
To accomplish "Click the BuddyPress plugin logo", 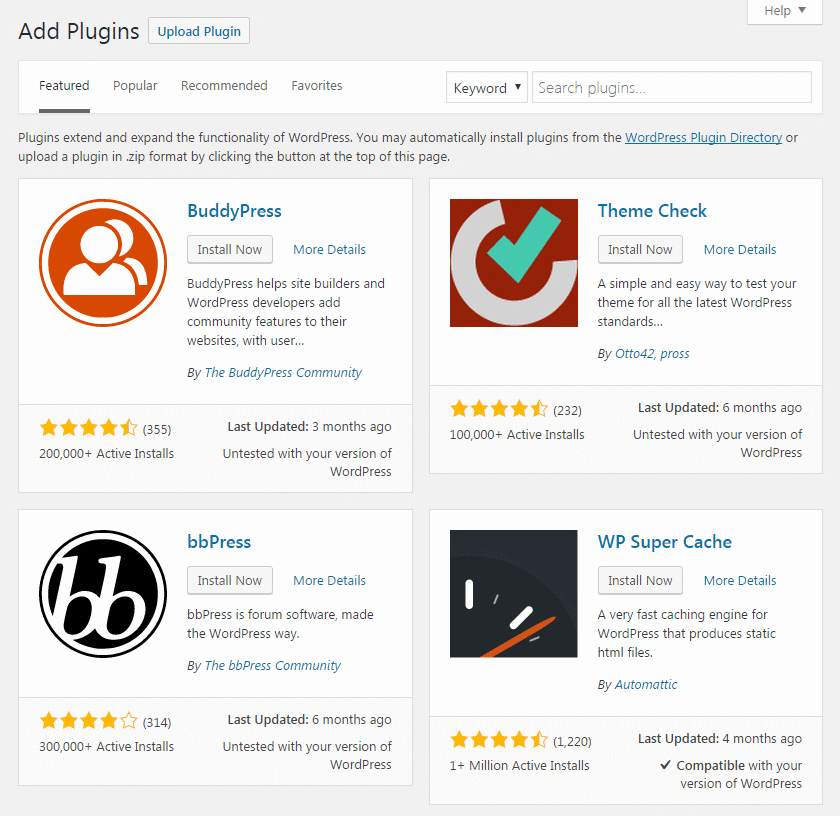I will coord(103,262).
